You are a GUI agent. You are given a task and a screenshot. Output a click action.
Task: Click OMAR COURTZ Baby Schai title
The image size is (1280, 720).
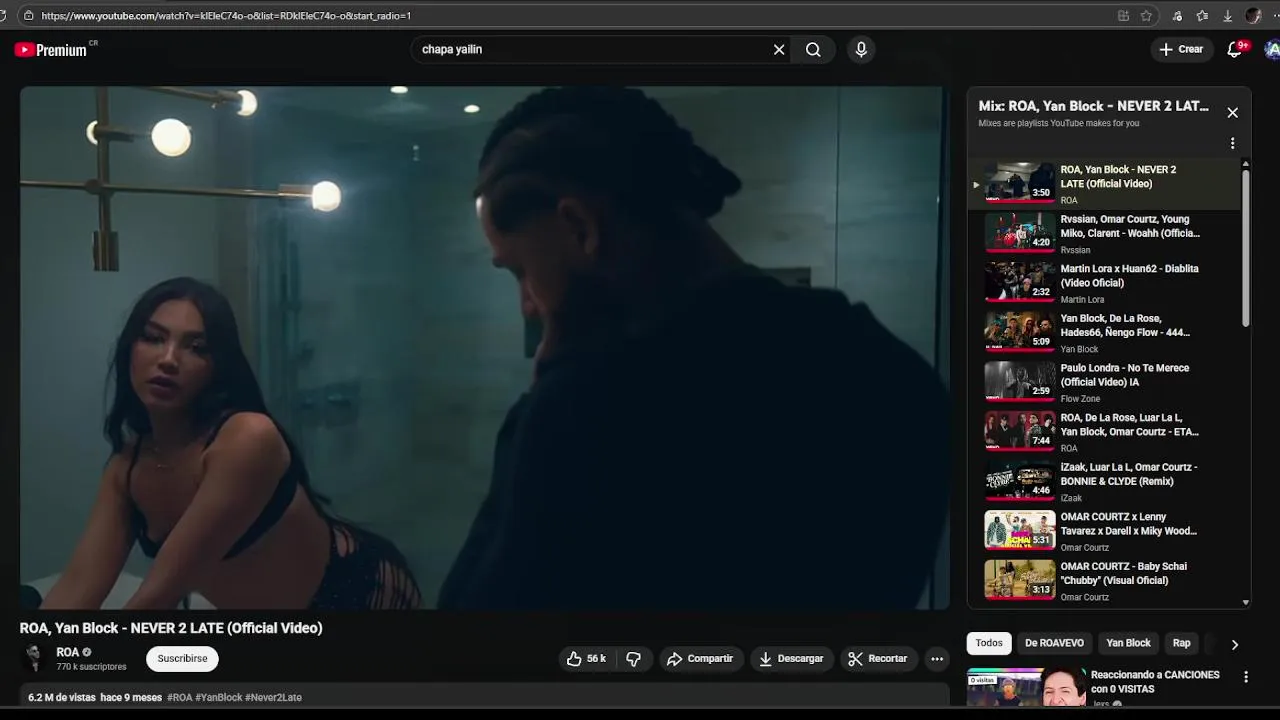tap(1123, 573)
